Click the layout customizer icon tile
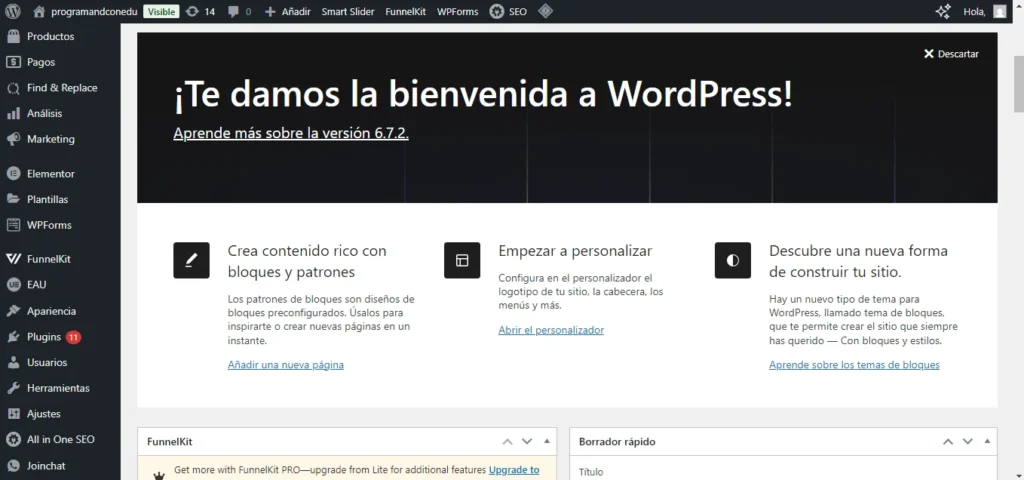 pos(462,260)
